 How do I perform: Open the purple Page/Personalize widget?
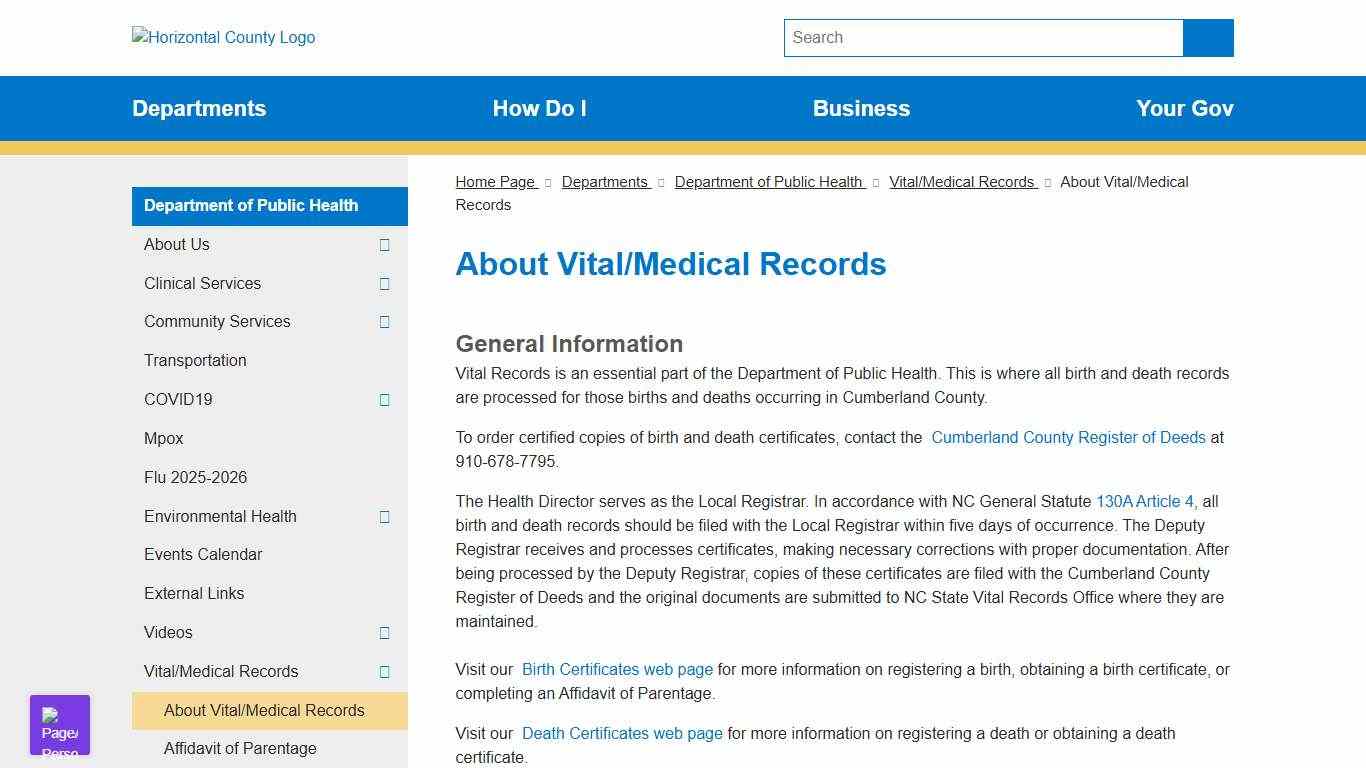59,724
